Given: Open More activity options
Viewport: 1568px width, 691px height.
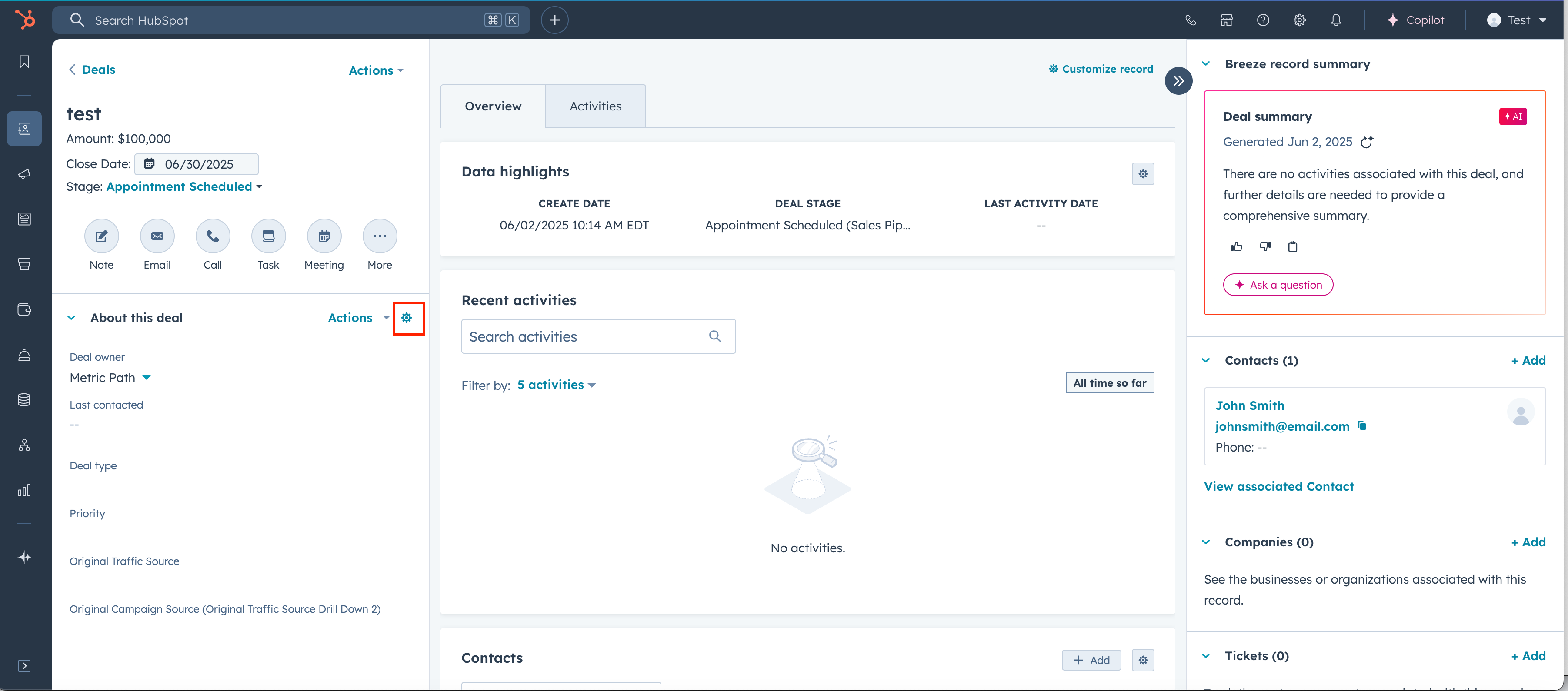Looking at the screenshot, I should (380, 236).
